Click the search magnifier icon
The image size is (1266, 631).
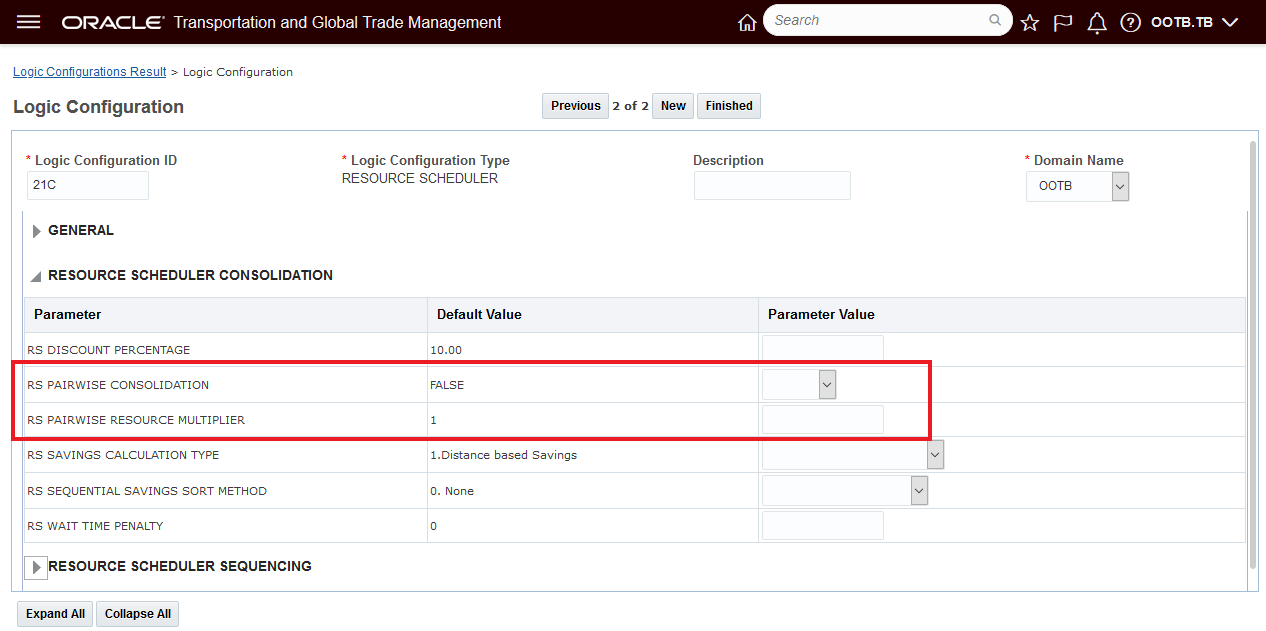[995, 20]
